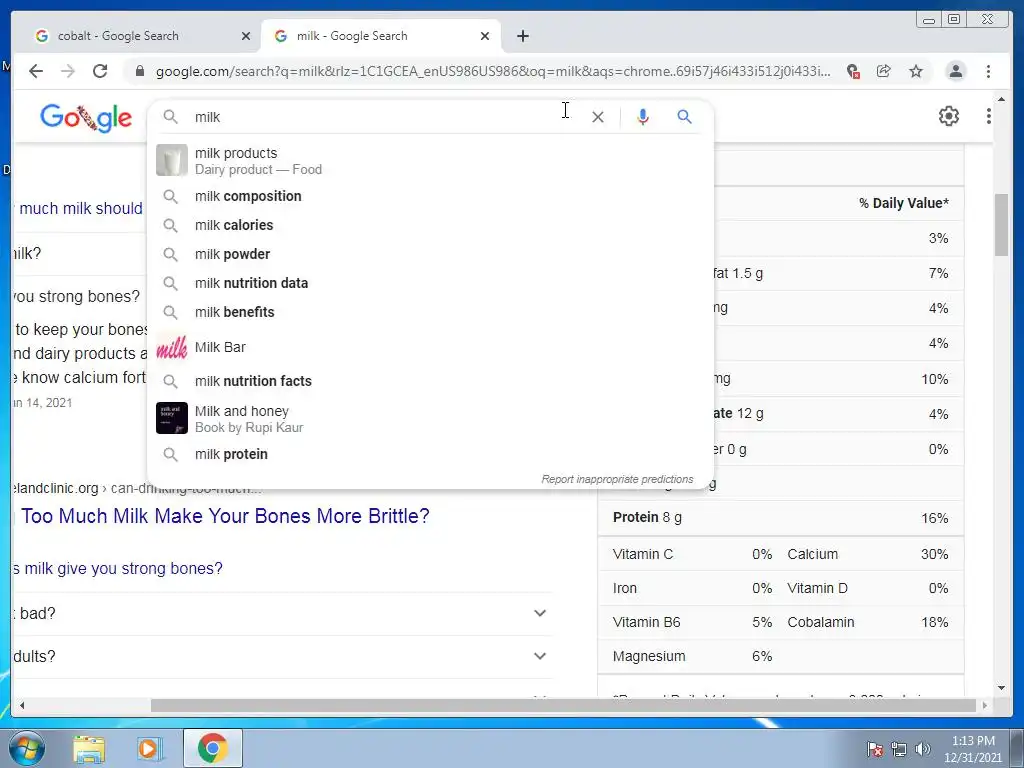The image size is (1024, 768).
Task: Click 'Magnesium' in the nutrition table
Action: click(648, 656)
